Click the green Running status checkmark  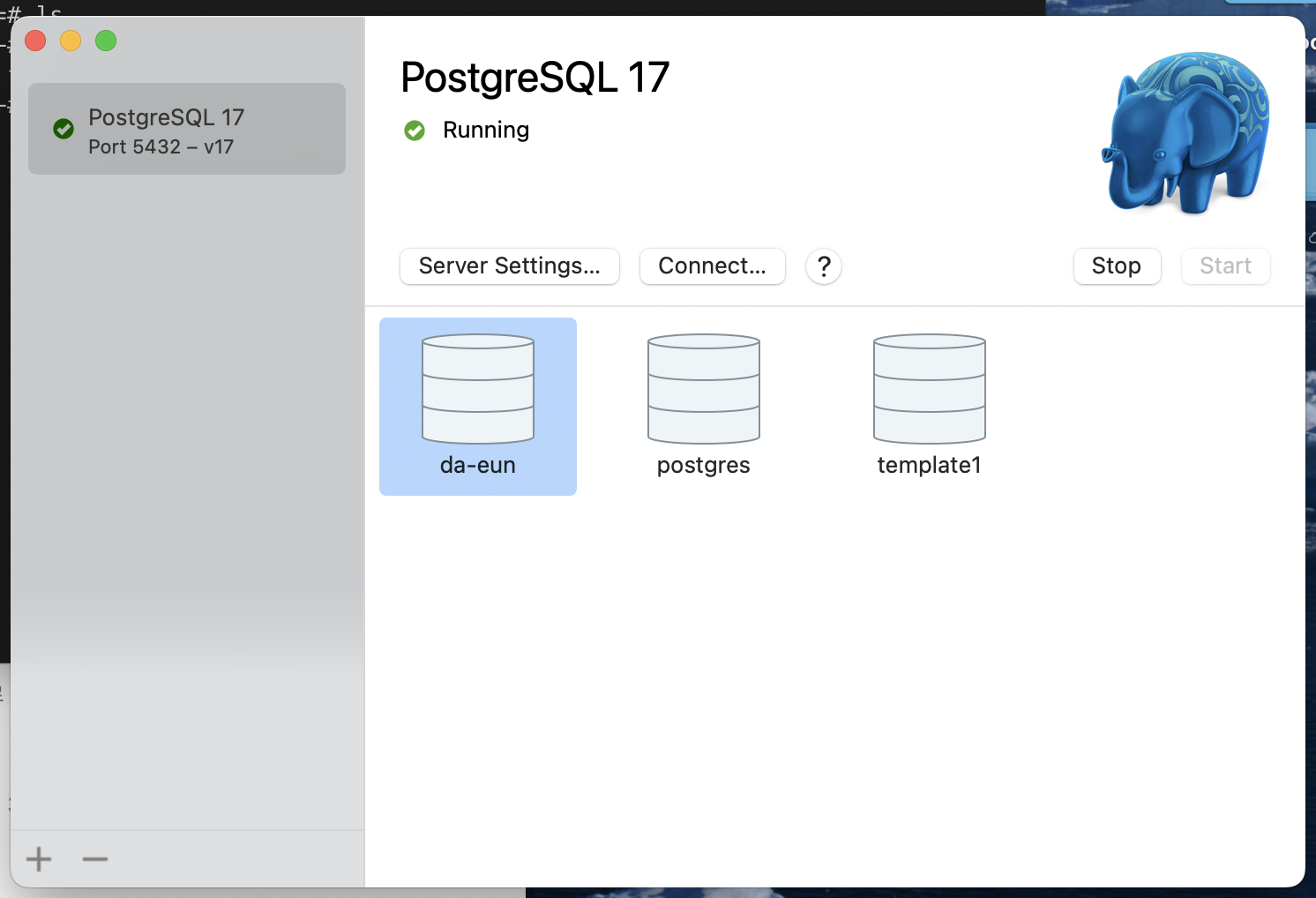click(x=415, y=131)
